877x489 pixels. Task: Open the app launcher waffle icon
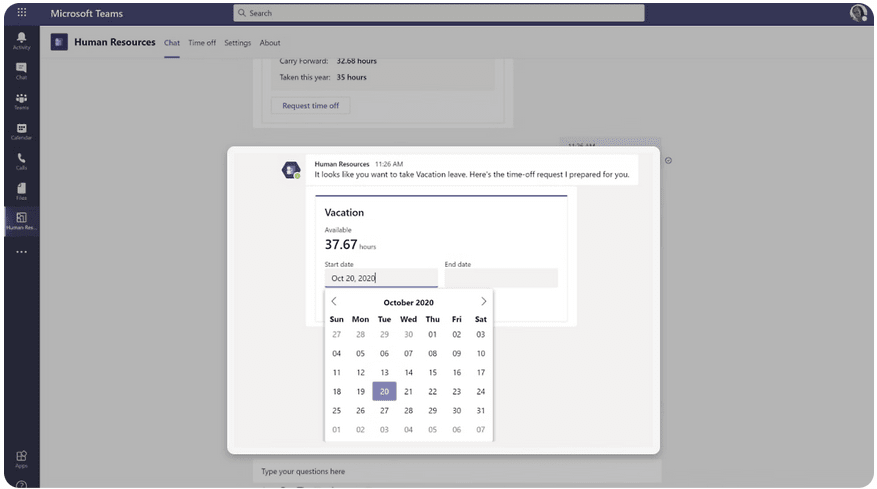click(21, 12)
